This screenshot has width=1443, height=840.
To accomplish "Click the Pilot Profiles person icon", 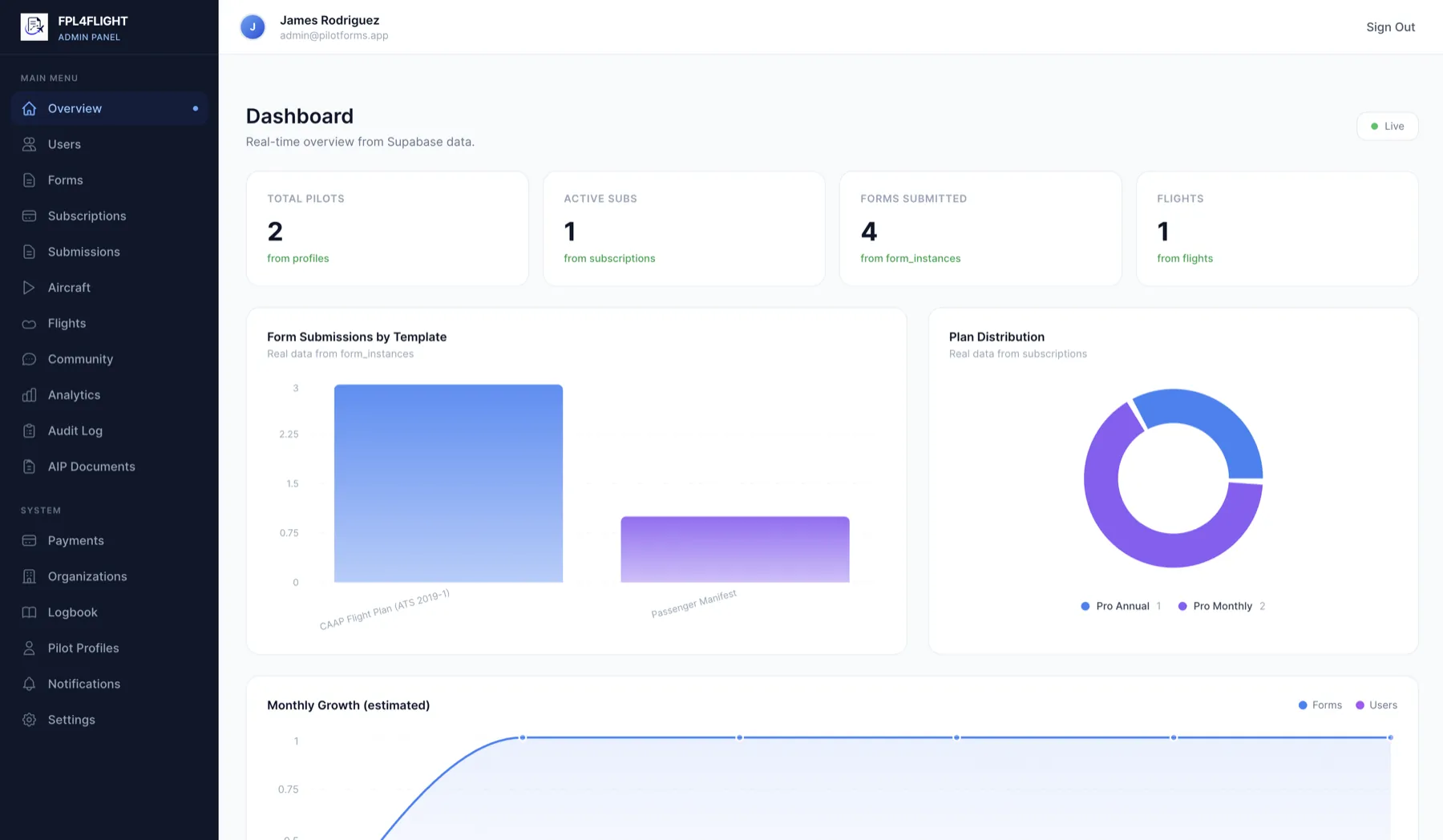I will (x=29, y=648).
